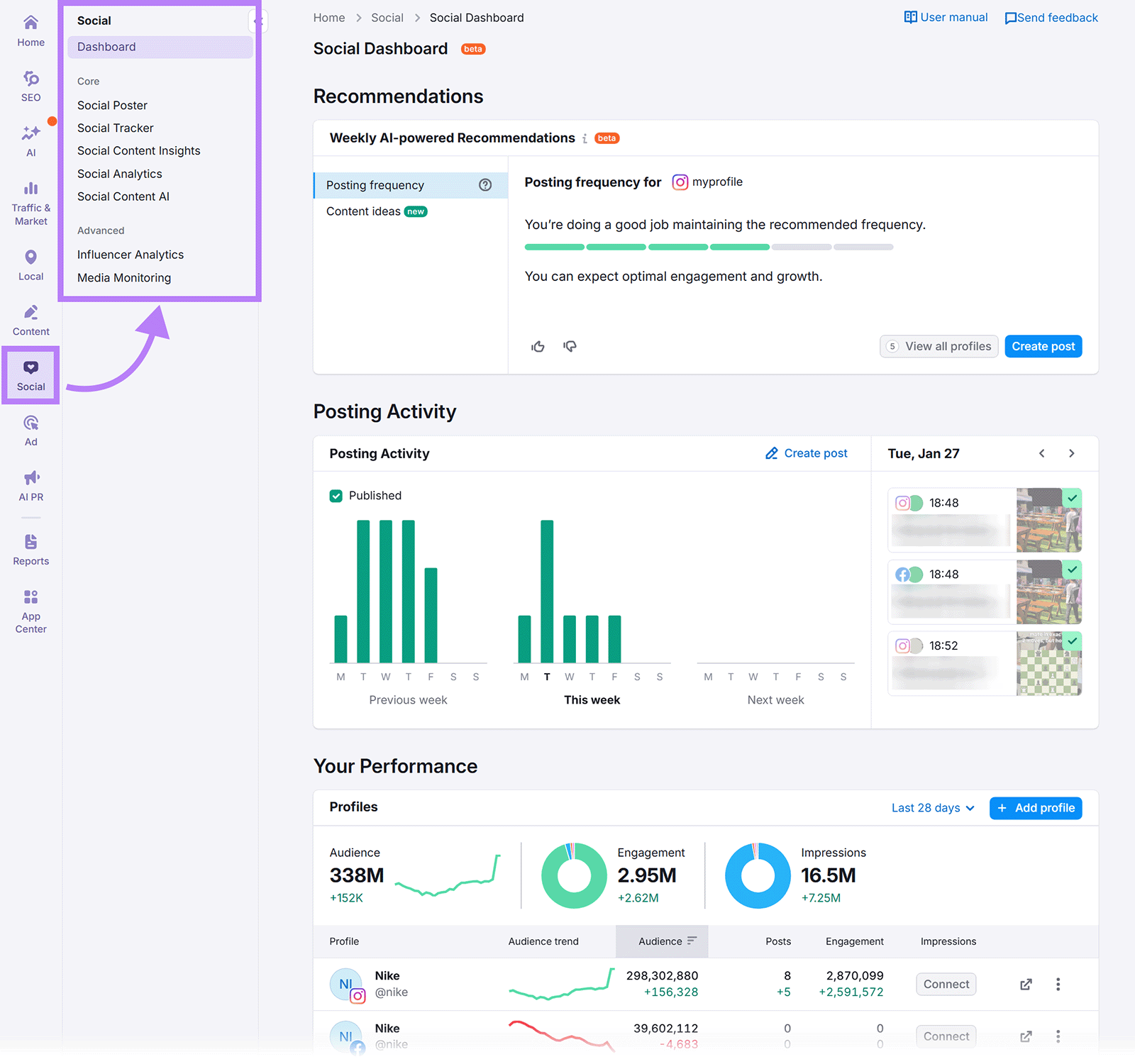Open the kebab menu on Nike's row
This screenshot has width=1135, height=1064.
click(x=1058, y=984)
